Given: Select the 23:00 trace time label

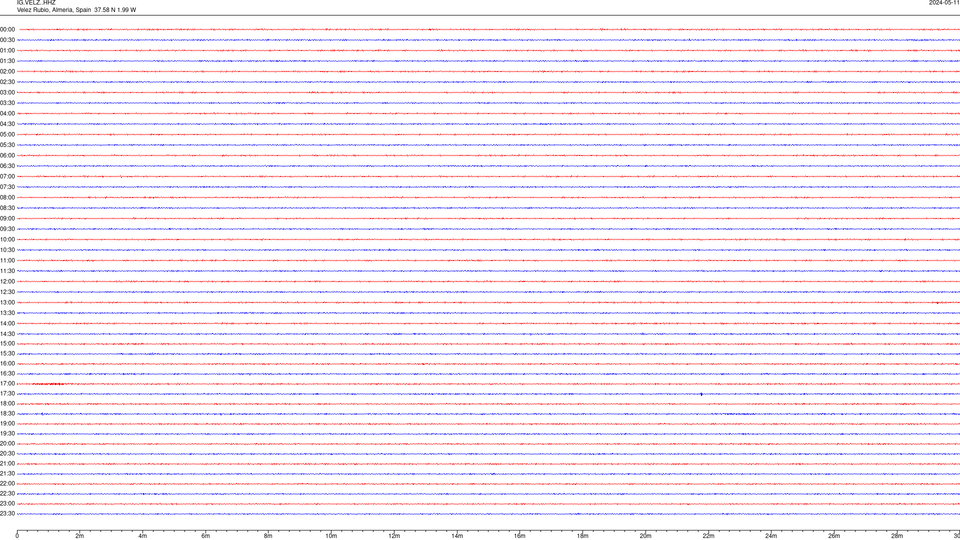Looking at the screenshot, I should point(7,504).
